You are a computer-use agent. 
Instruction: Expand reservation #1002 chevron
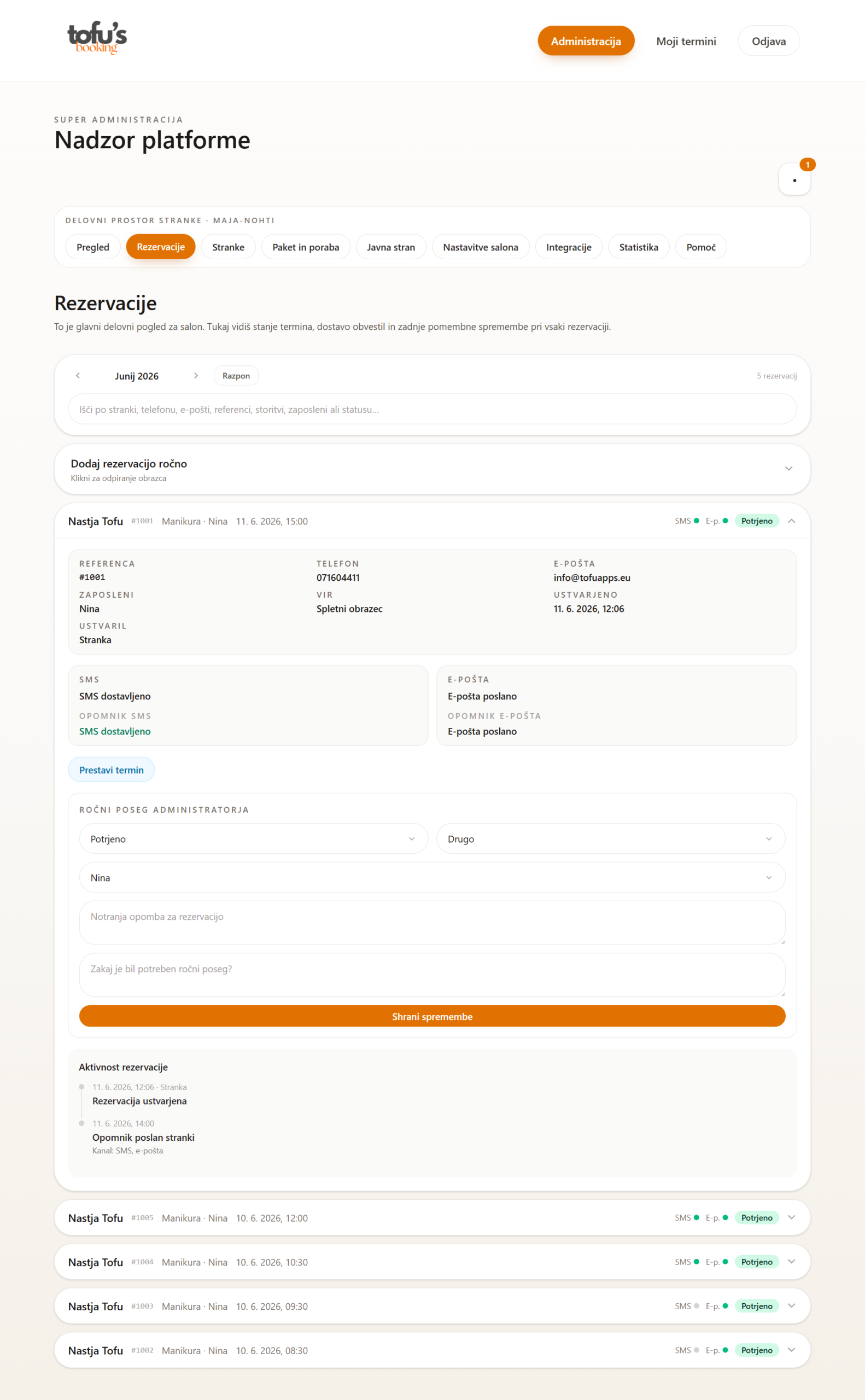click(791, 1349)
